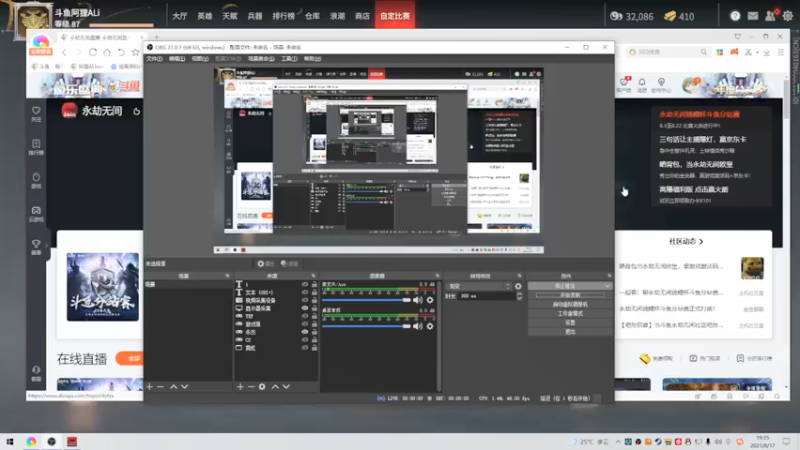This screenshot has height=450, width=800.
Task: Open the shop tab in the game top bar
Action: pyautogui.click(x=362, y=16)
